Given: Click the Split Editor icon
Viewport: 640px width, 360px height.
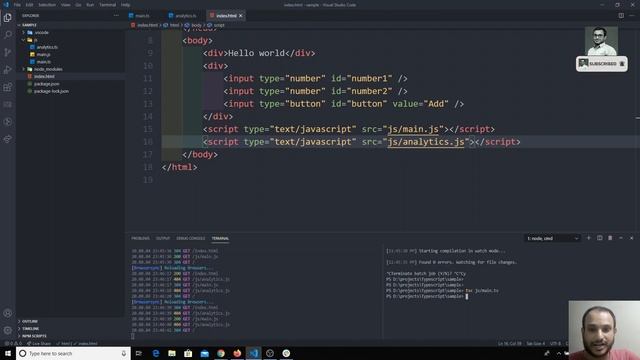Looking at the screenshot, I should (x=621, y=16).
